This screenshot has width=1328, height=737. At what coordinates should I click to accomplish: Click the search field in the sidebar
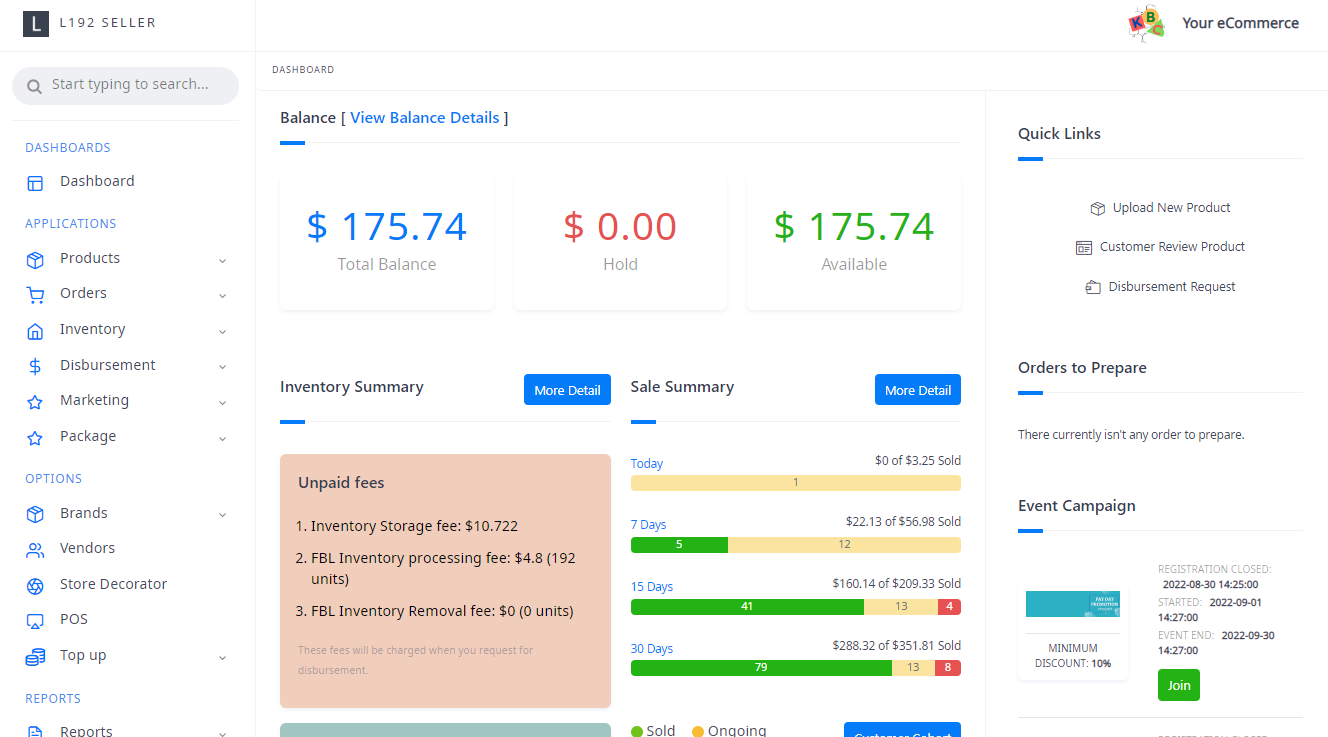click(x=125, y=86)
